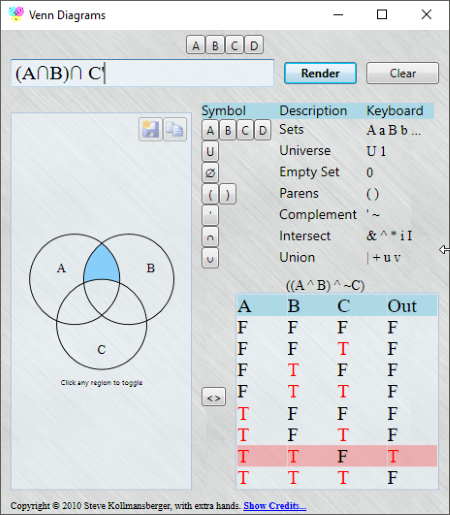Insert the Intersect symbol
This screenshot has height=515, width=450.
[x=210, y=237]
